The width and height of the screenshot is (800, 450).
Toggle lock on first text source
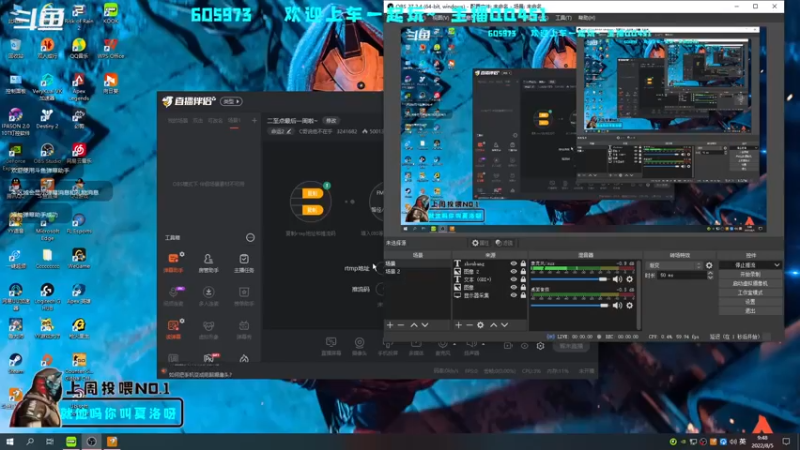tap(523, 264)
